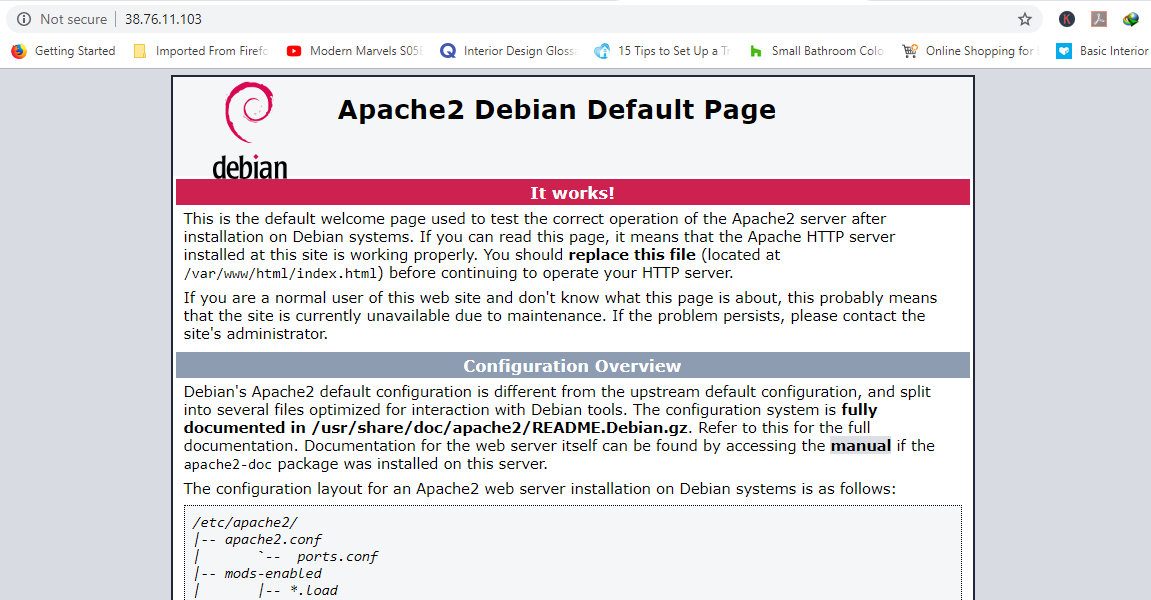Image resolution: width=1151 pixels, height=600 pixels.
Task: Click 'Not secure' text in address bar
Action: pyautogui.click(x=73, y=19)
